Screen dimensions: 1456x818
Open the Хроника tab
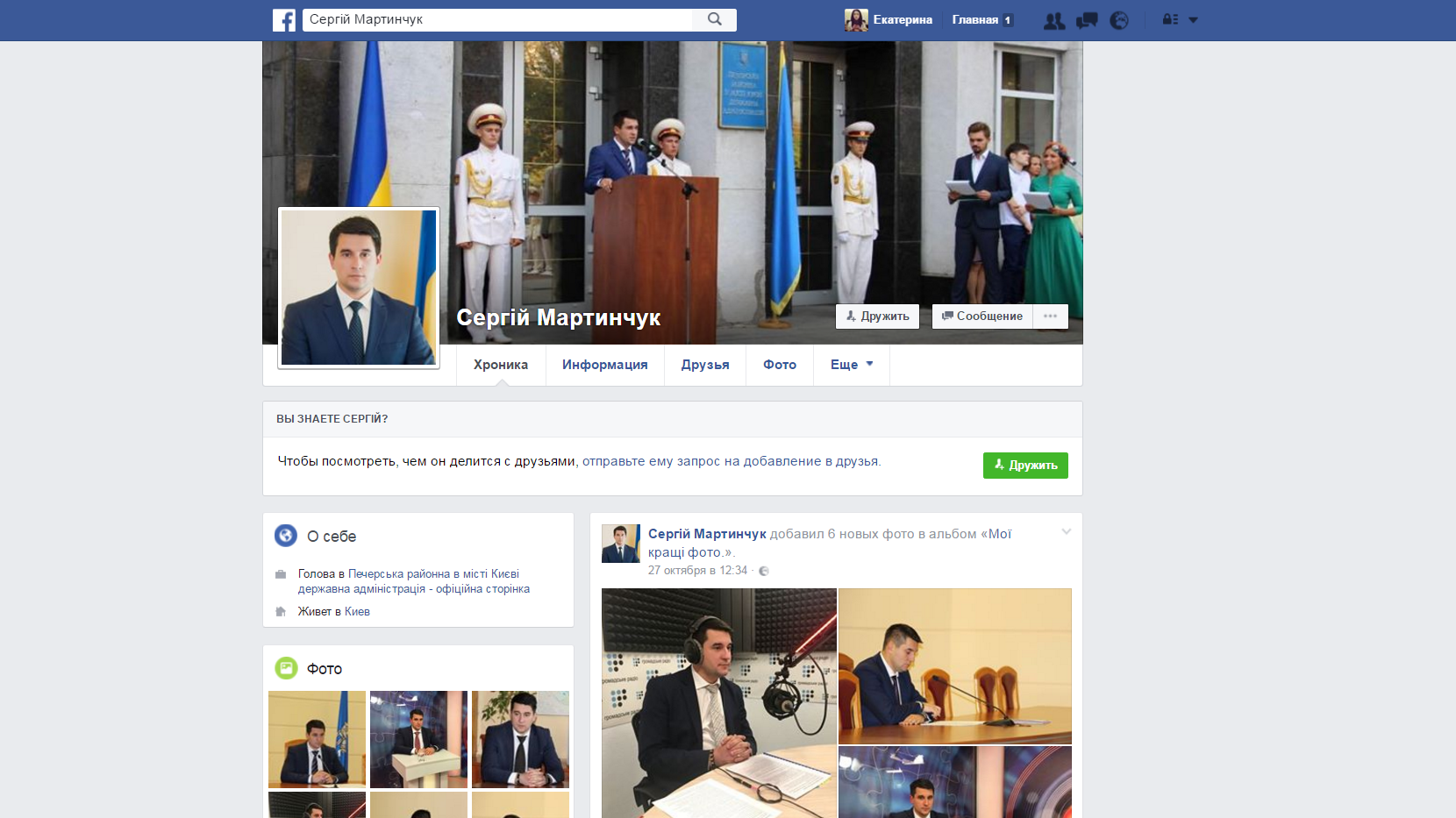tap(501, 365)
